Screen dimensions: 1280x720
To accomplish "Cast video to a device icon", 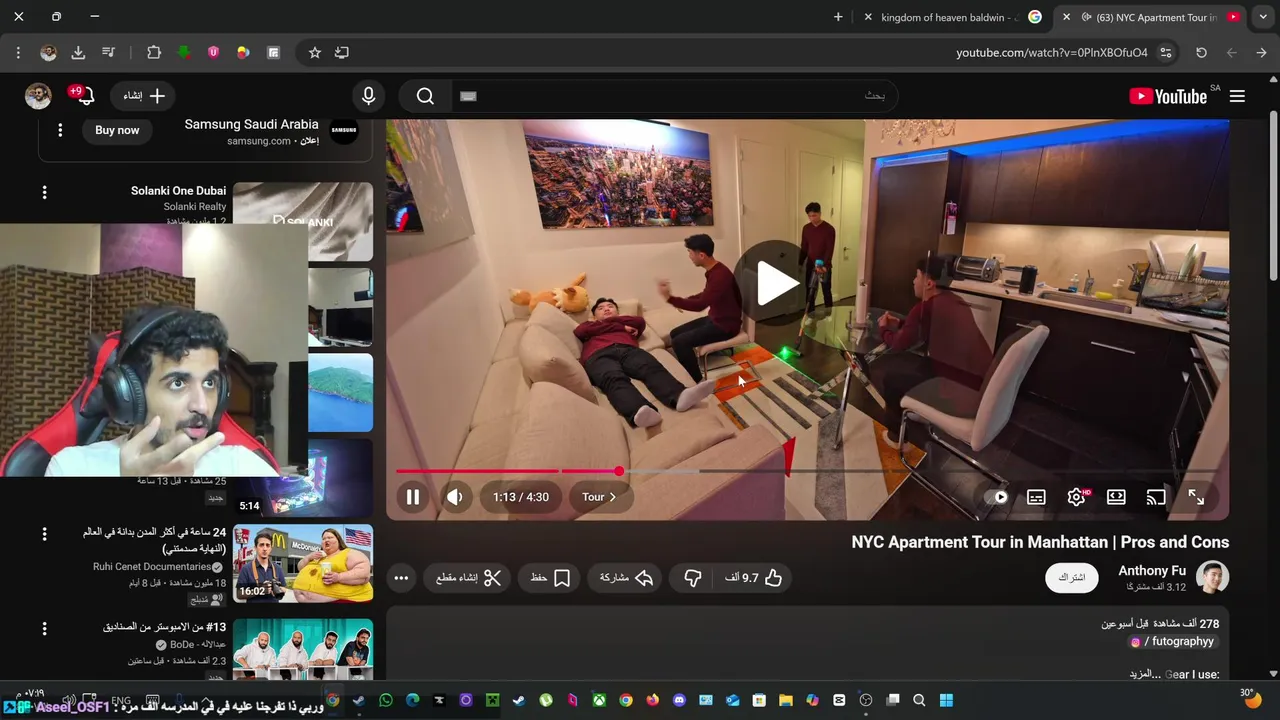I will click(1156, 497).
